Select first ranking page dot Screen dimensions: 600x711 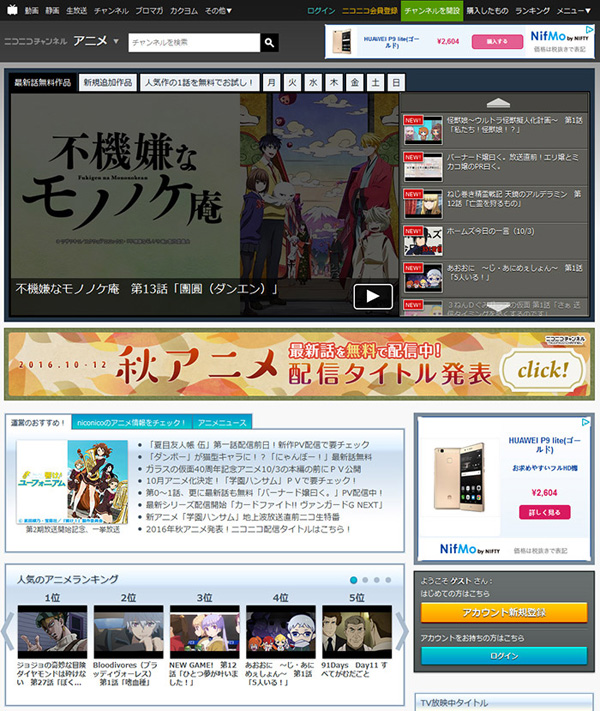[x=354, y=580]
